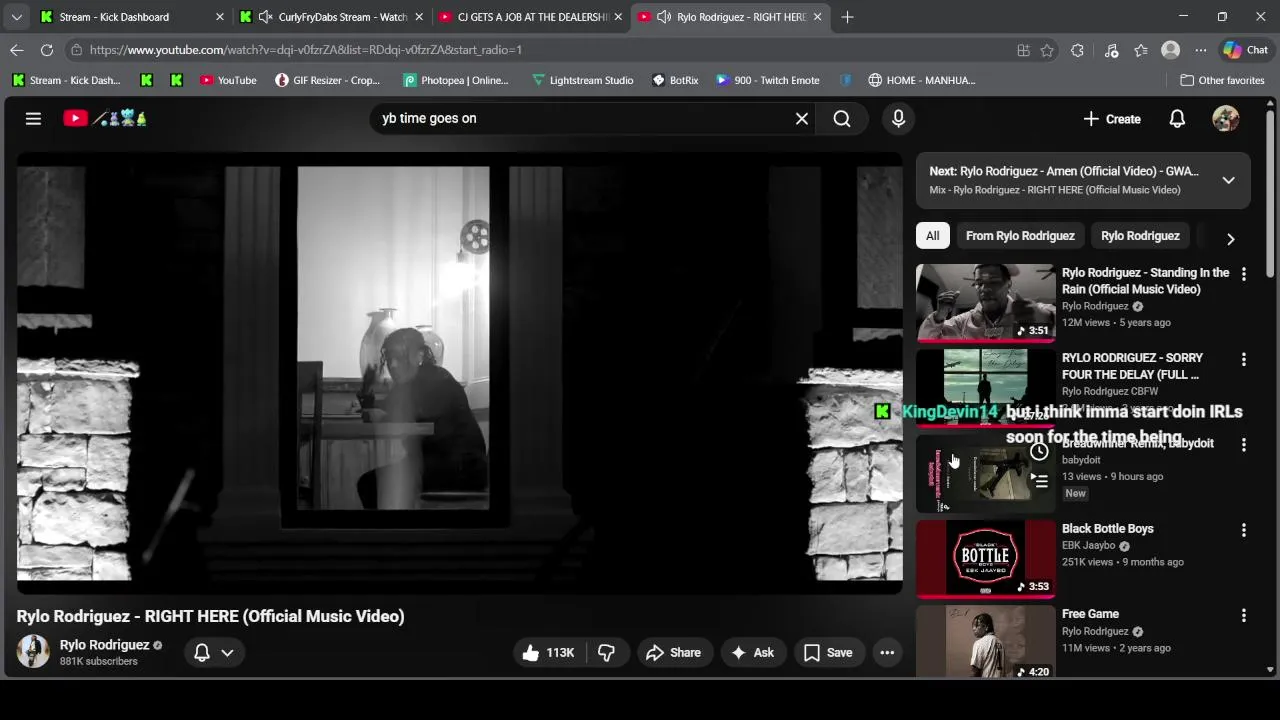Open BotRix bookmark
1280x720 pixels.
[675, 80]
